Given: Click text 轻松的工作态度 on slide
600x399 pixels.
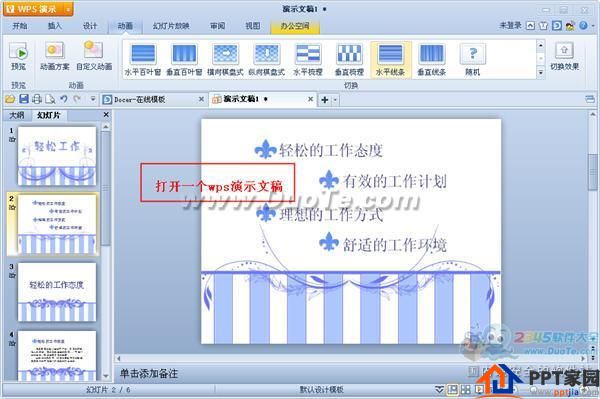Looking at the screenshot, I should [331, 150].
